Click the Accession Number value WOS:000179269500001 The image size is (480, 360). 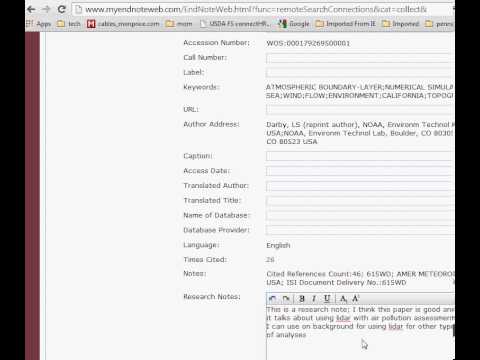308,43
